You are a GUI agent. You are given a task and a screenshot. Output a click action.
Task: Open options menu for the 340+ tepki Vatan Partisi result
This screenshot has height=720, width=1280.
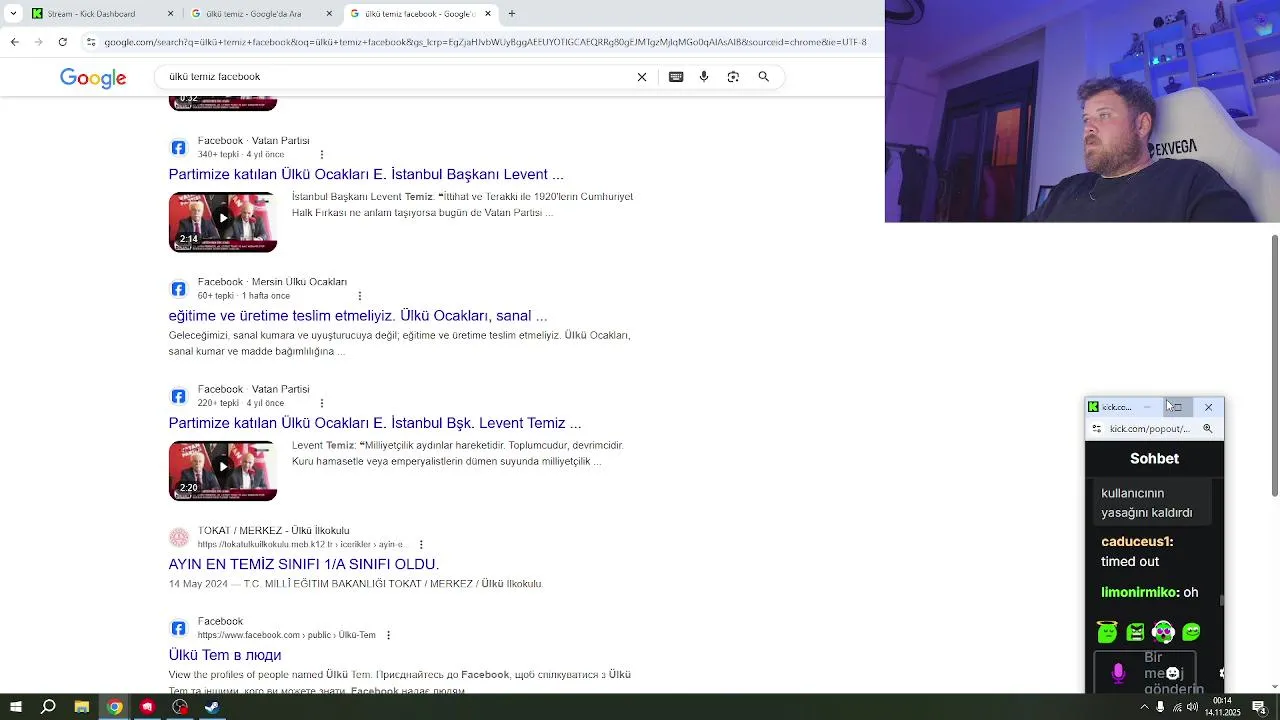(322, 155)
